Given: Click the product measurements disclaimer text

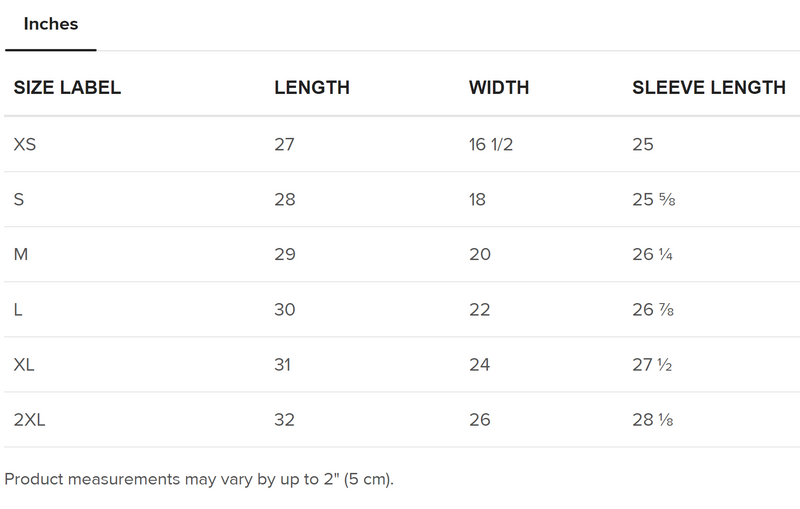Looking at the screenshot, I should click(x=200, y=479).
